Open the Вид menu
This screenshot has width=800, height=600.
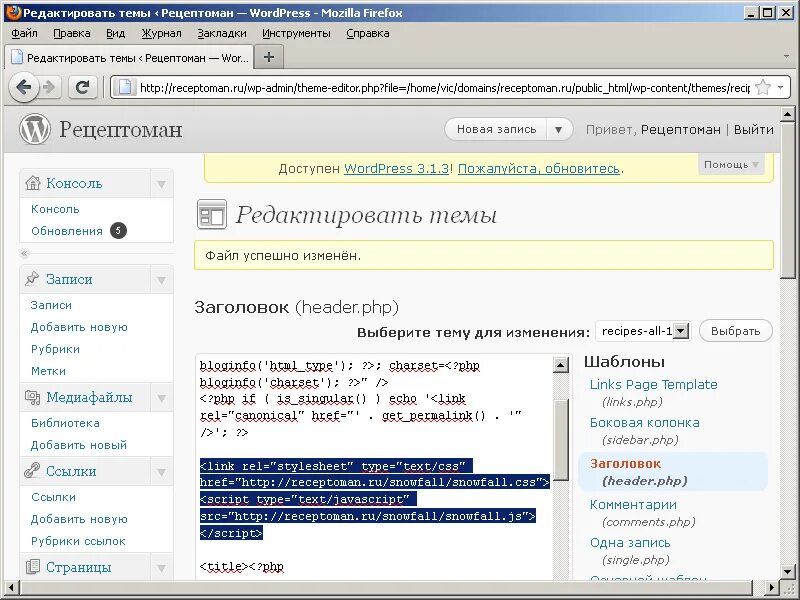point(115,33)
